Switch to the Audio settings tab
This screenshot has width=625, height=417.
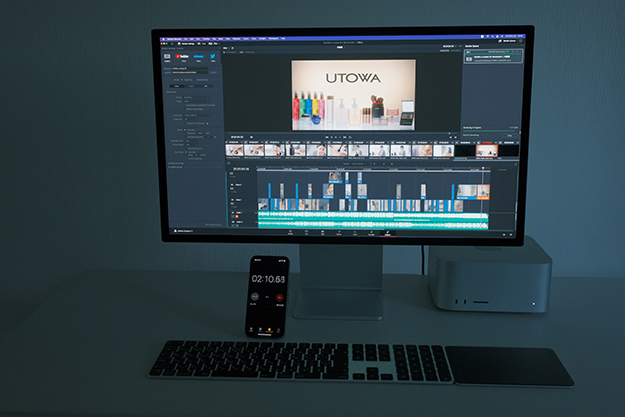pos(191,86)
